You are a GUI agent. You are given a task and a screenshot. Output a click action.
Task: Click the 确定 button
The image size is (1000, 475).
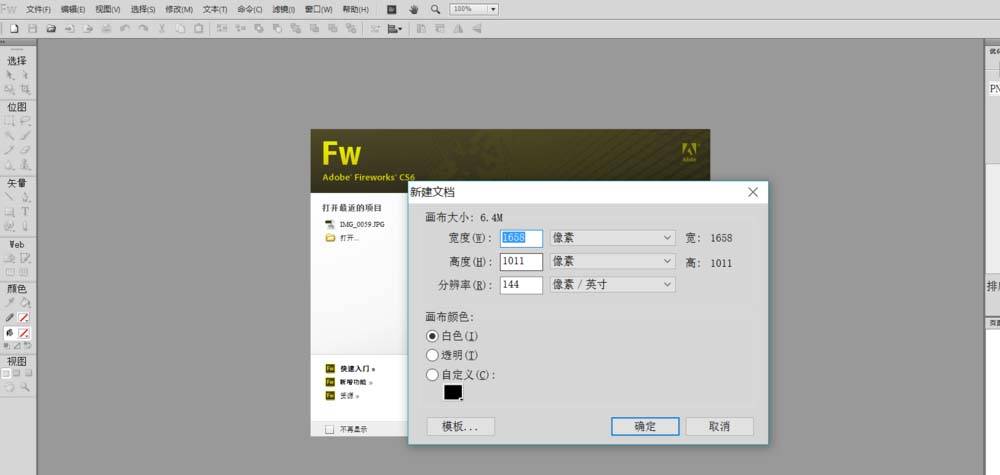point(645,426)
